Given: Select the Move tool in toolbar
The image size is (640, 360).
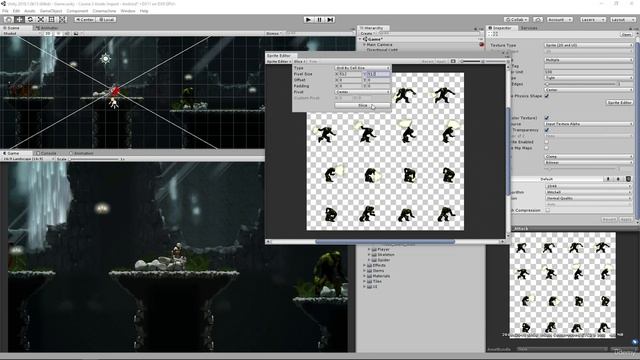Looking at the screenshot, I should (x=19, y=19).
